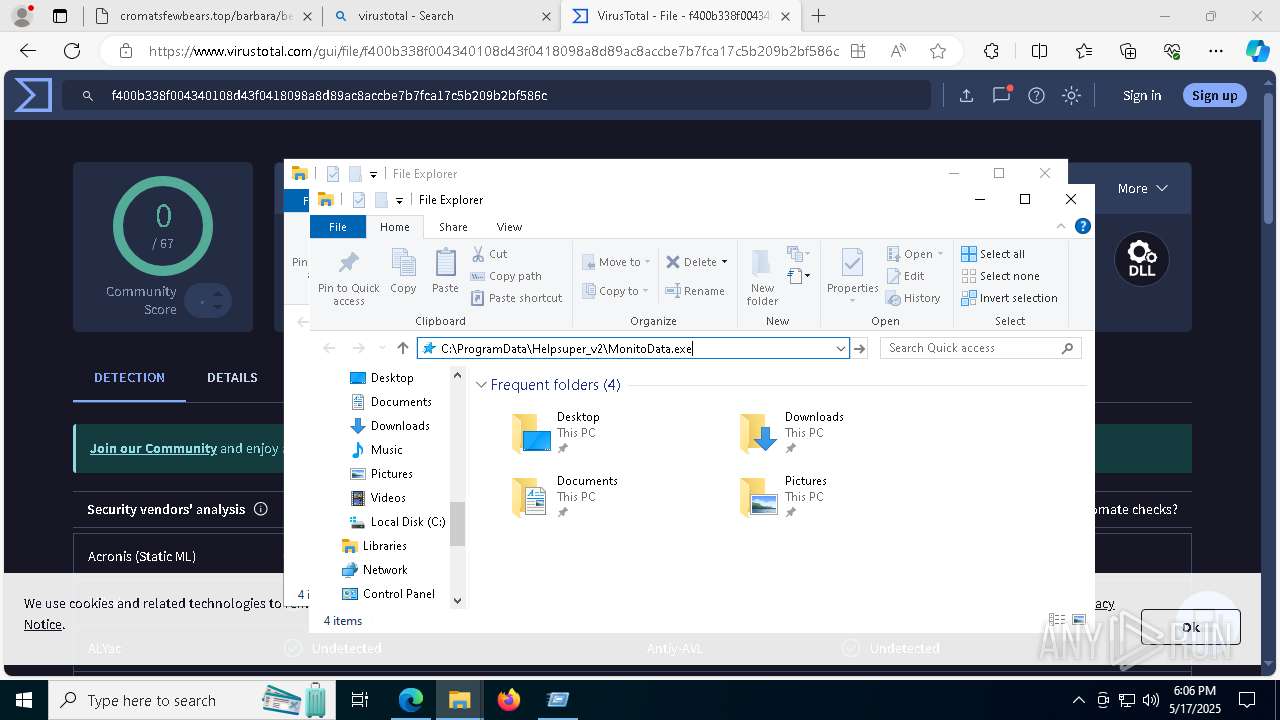Open Firefox from the taskbar
The height and width of the screenshot is (720, 1280).
pyautogui.click(x=509, y=700)
